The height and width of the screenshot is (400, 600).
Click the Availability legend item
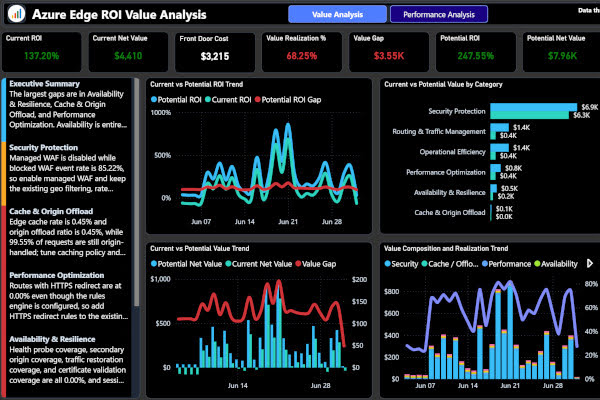556,264
